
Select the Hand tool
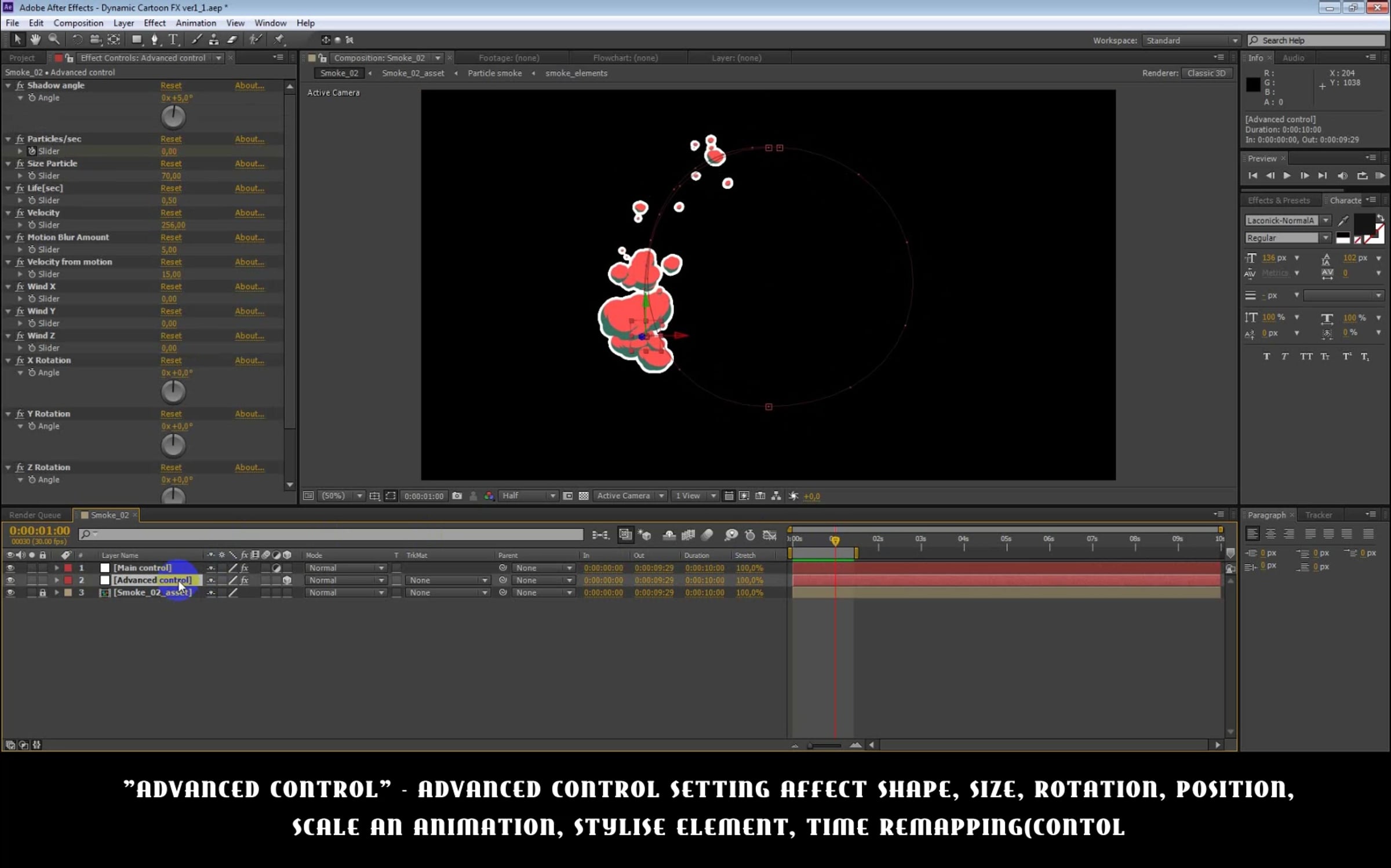click(35, 39)
